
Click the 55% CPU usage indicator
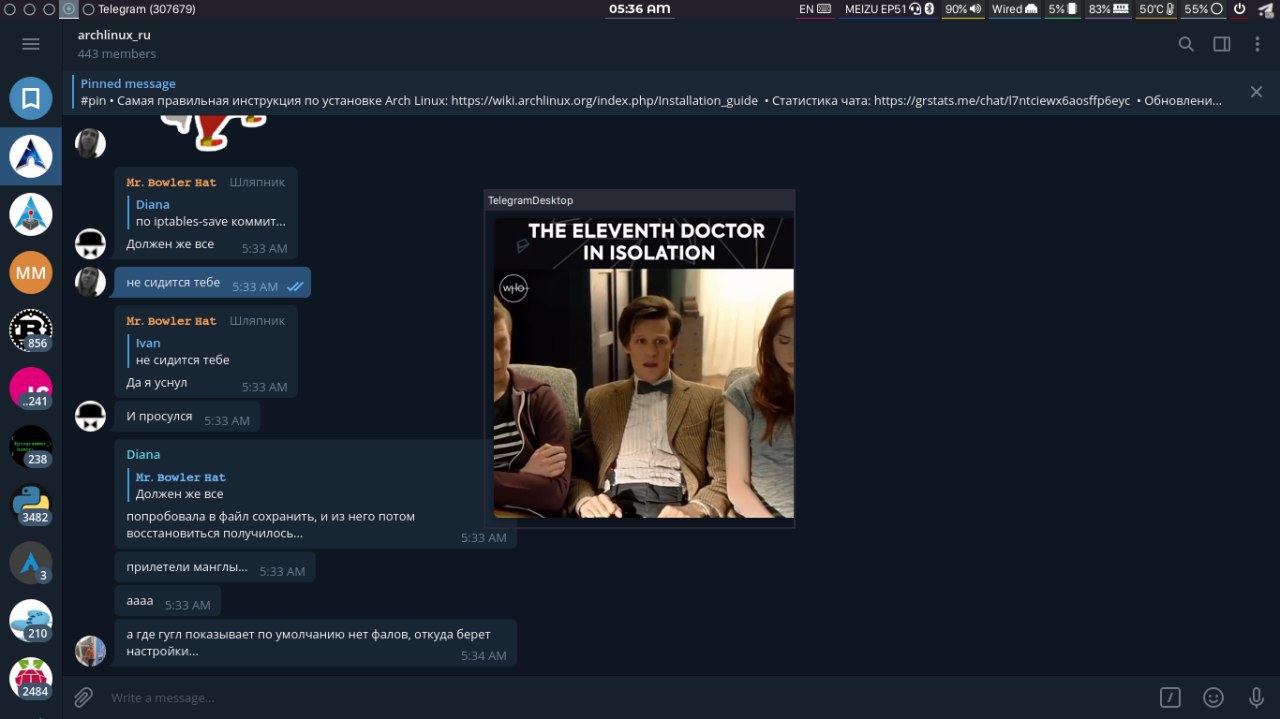pyautogui.click(x=1204, y=9)
